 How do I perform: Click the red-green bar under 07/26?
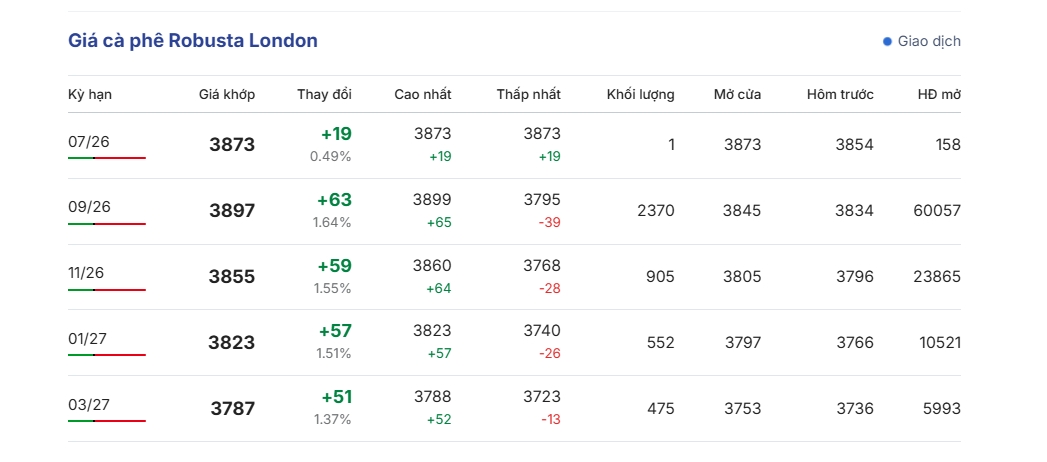pos(107,158)
